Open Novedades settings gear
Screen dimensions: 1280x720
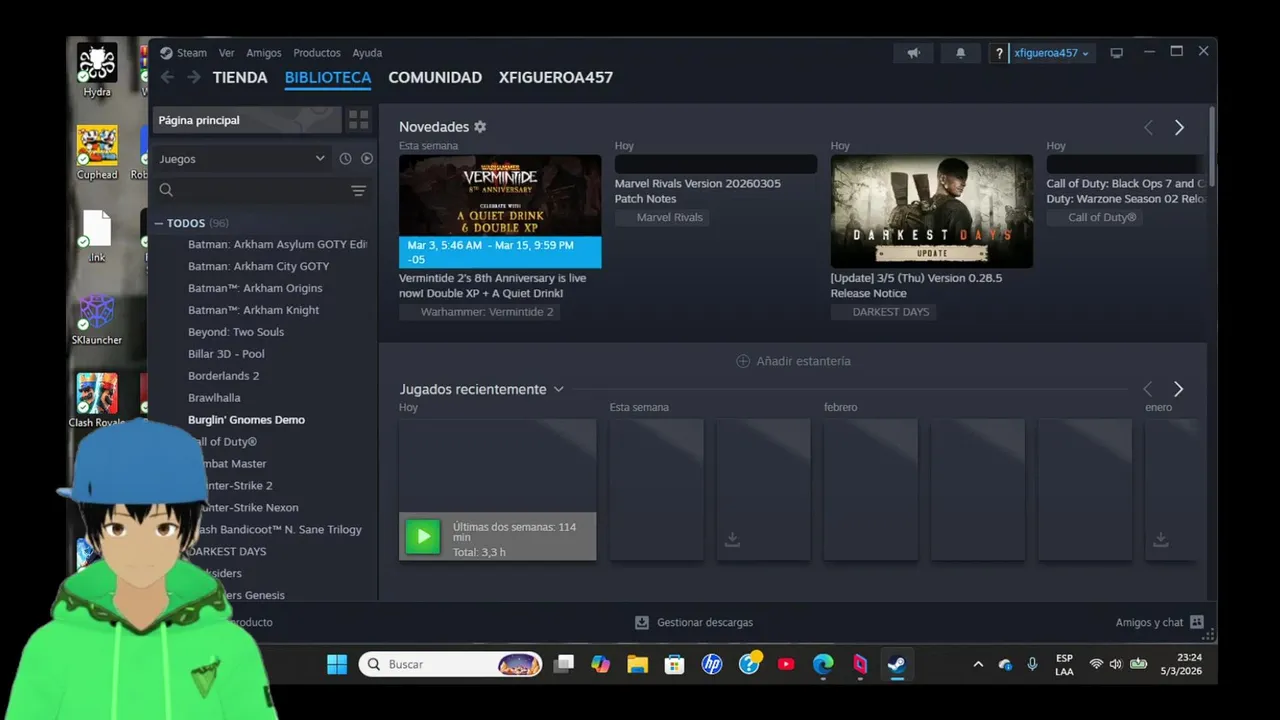pos(480,127)
